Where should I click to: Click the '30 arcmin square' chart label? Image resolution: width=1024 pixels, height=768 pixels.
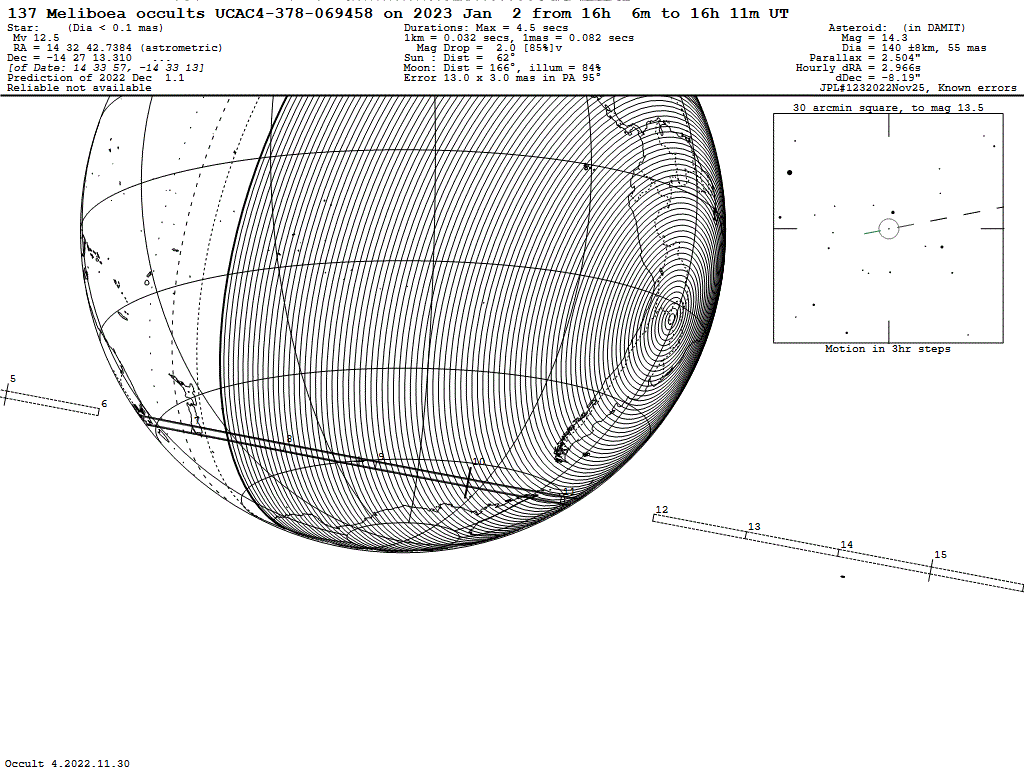[887, 107]
